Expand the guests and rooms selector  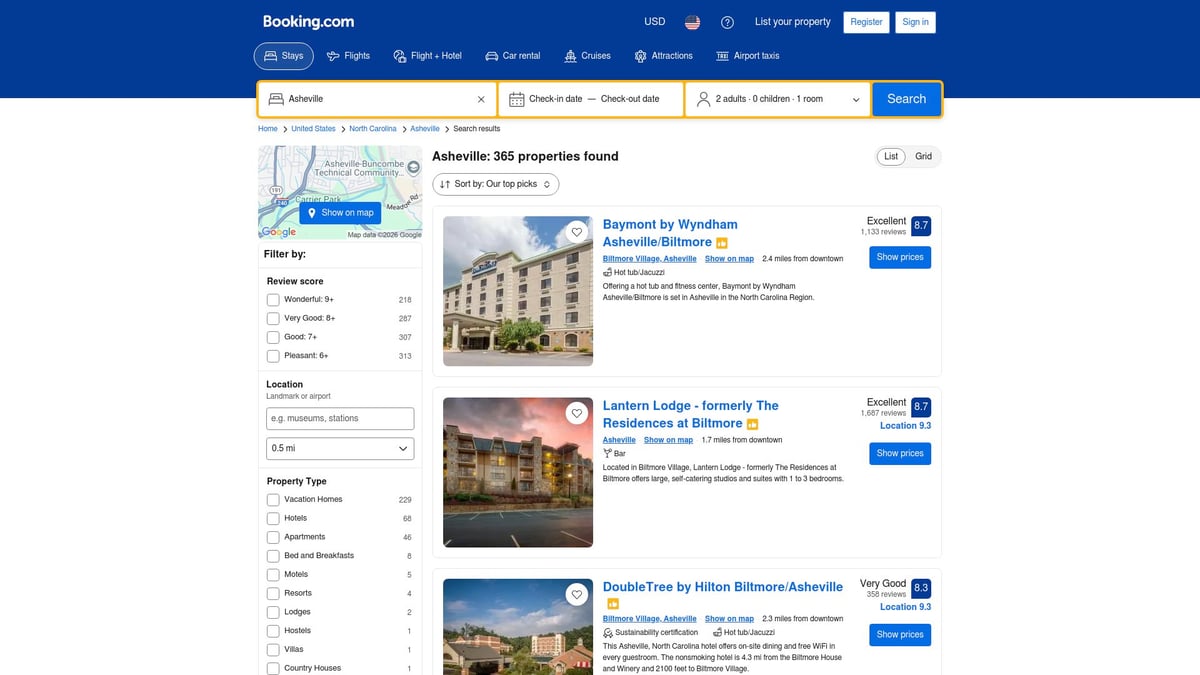click(x=778, y=99)
